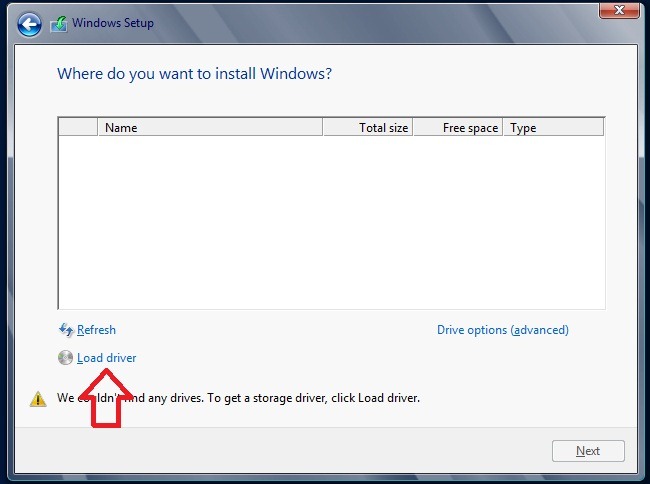The image size is (650, 484).
Task: Open Drive options (advanced)
Action: click(503, 330)
